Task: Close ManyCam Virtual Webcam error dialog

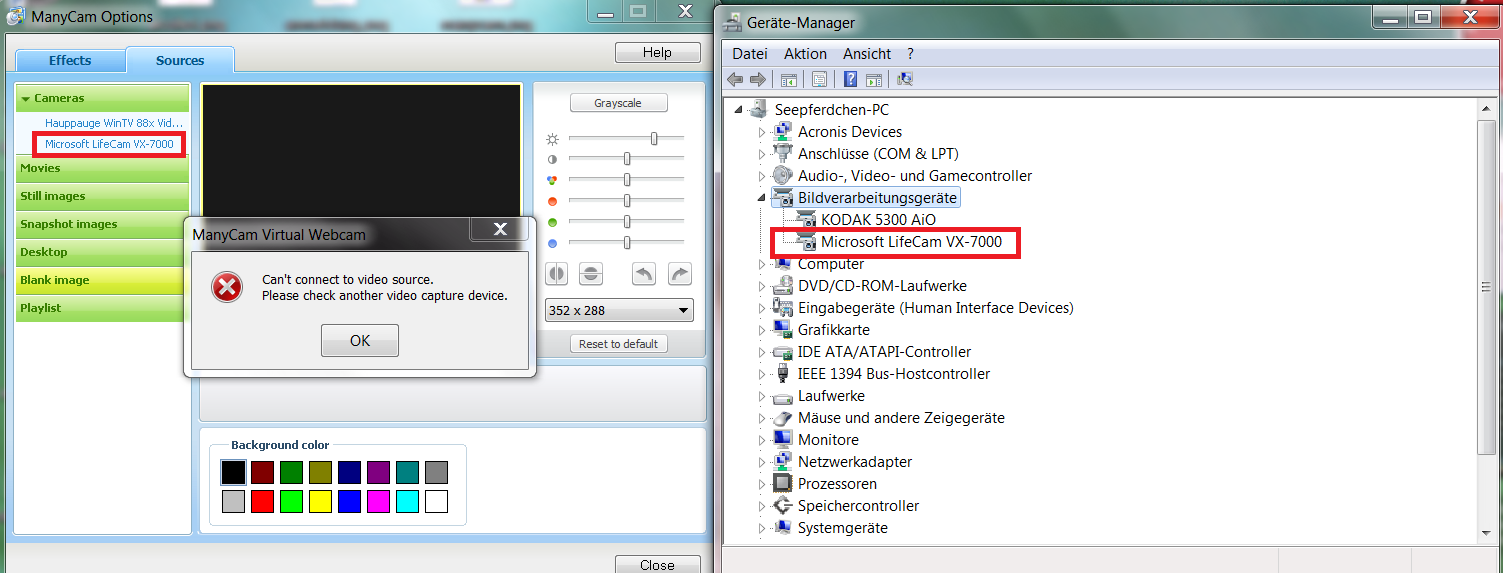Action: pos(501,231)
